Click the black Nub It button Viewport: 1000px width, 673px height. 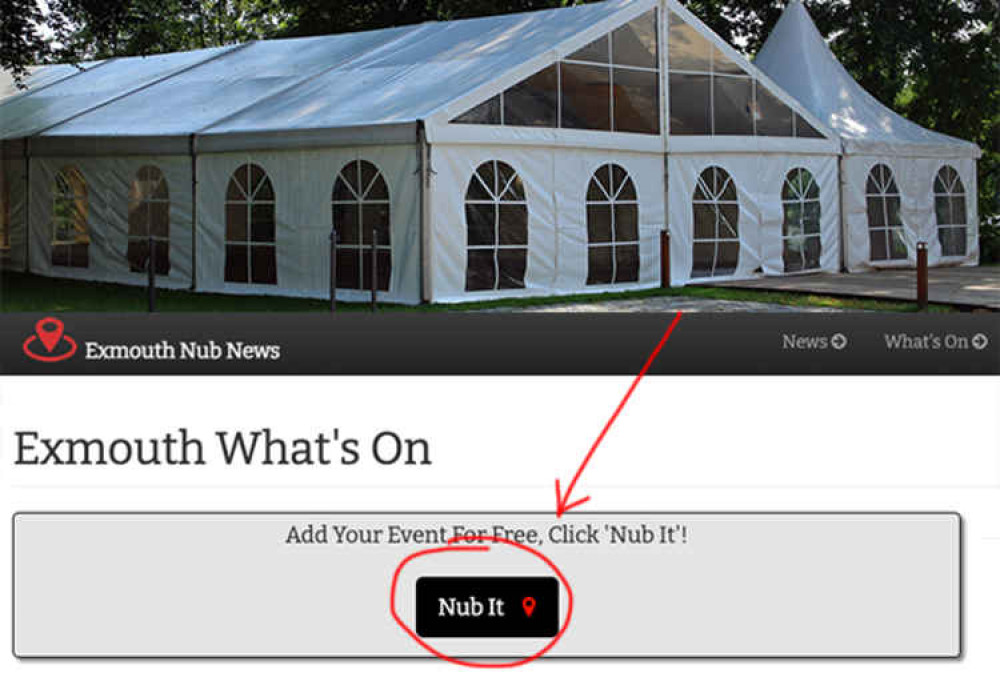coord(487,607)
